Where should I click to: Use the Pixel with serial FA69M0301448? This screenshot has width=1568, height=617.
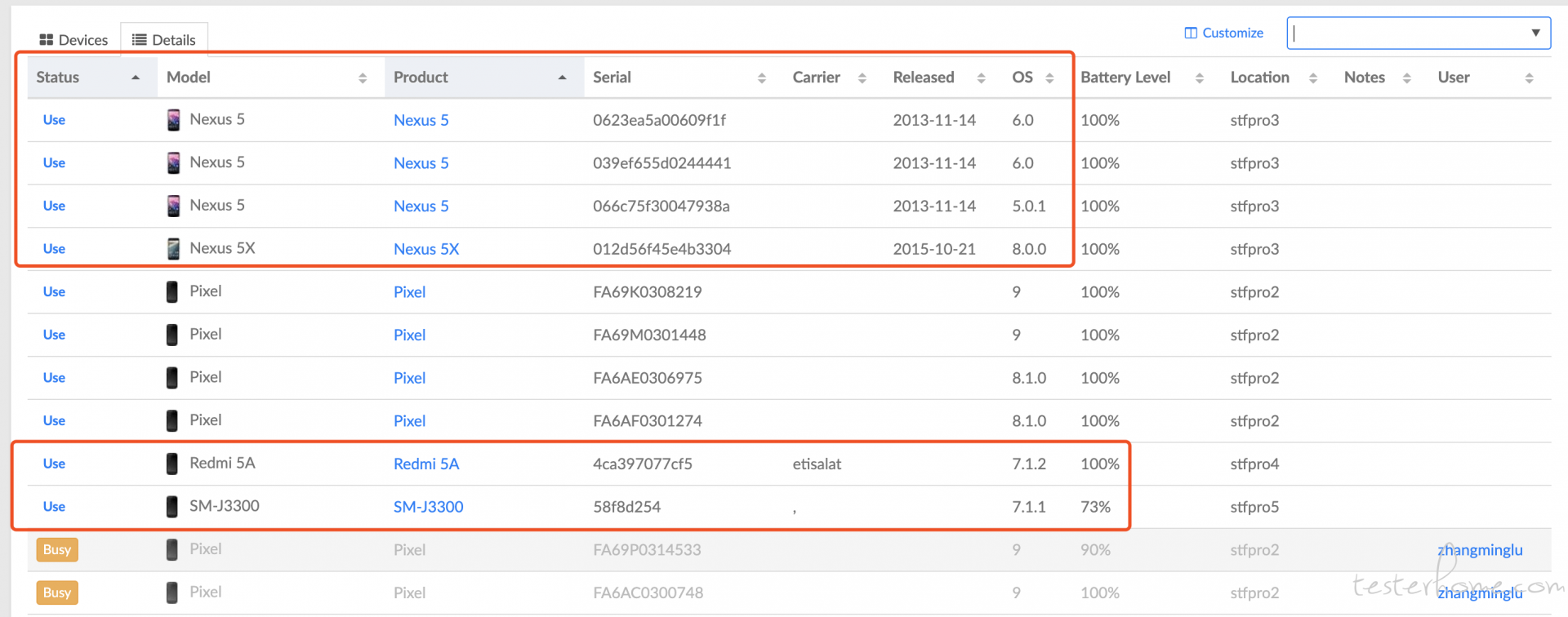(54, 335)
